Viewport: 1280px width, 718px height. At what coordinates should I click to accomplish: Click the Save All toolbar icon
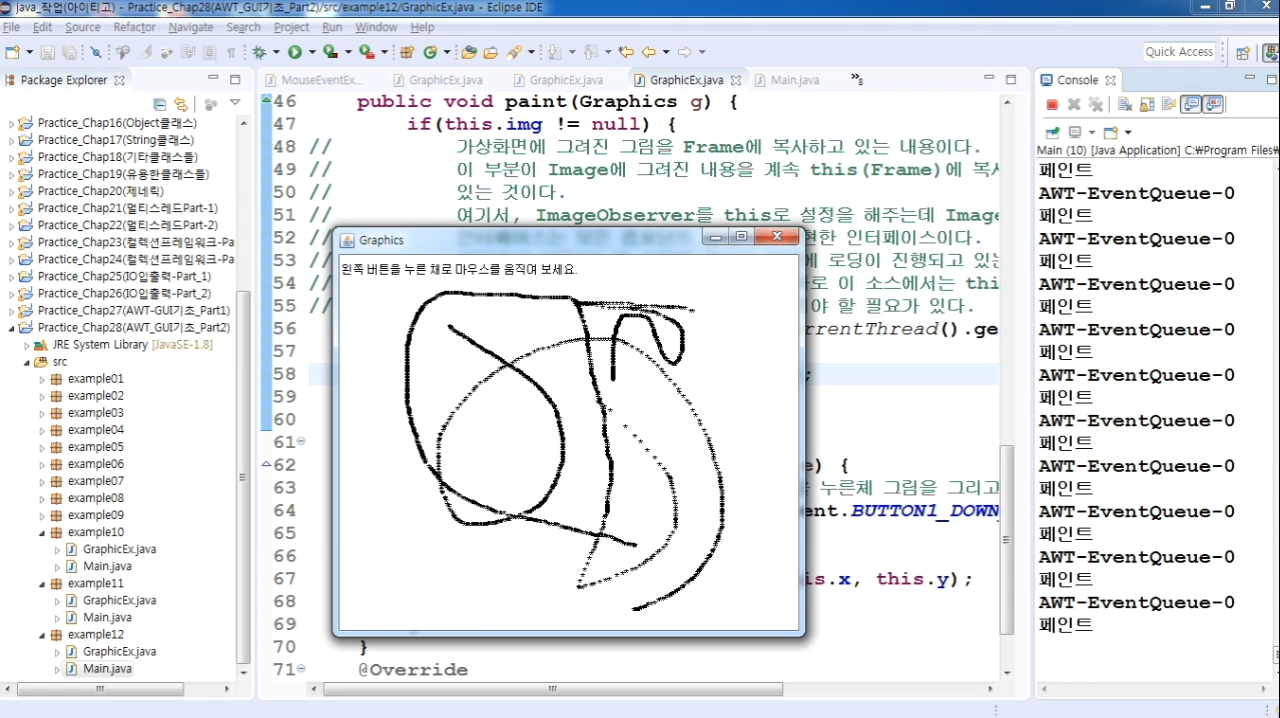click(69, 52)
